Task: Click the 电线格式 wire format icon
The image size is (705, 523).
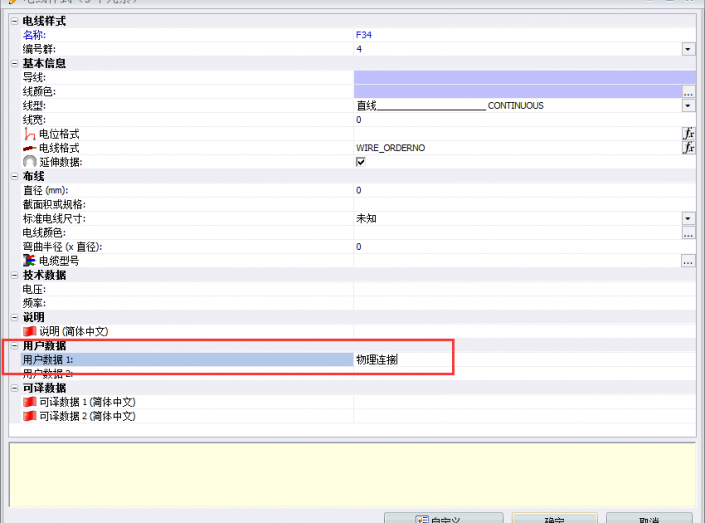Action: [x=30, y=148]
